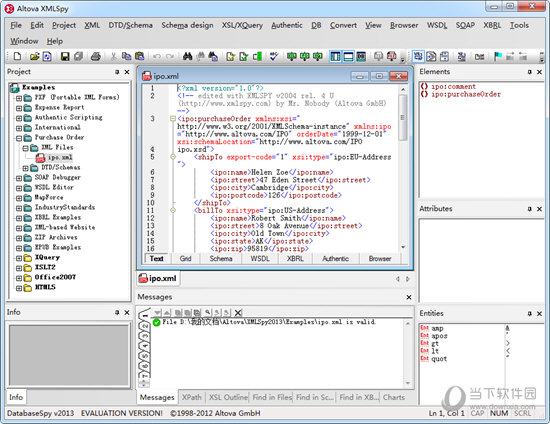Click the find magnifier icon in Messages
Screen dimensions: 550x424
208,312
